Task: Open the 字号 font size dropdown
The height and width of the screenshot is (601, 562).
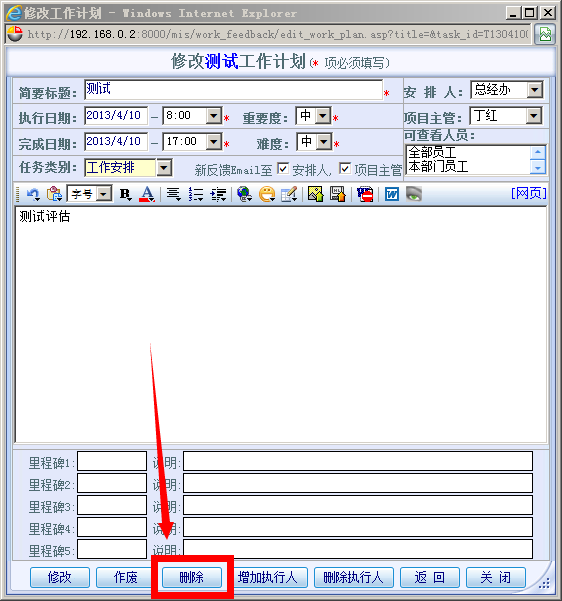Action: tap(103, 194)
